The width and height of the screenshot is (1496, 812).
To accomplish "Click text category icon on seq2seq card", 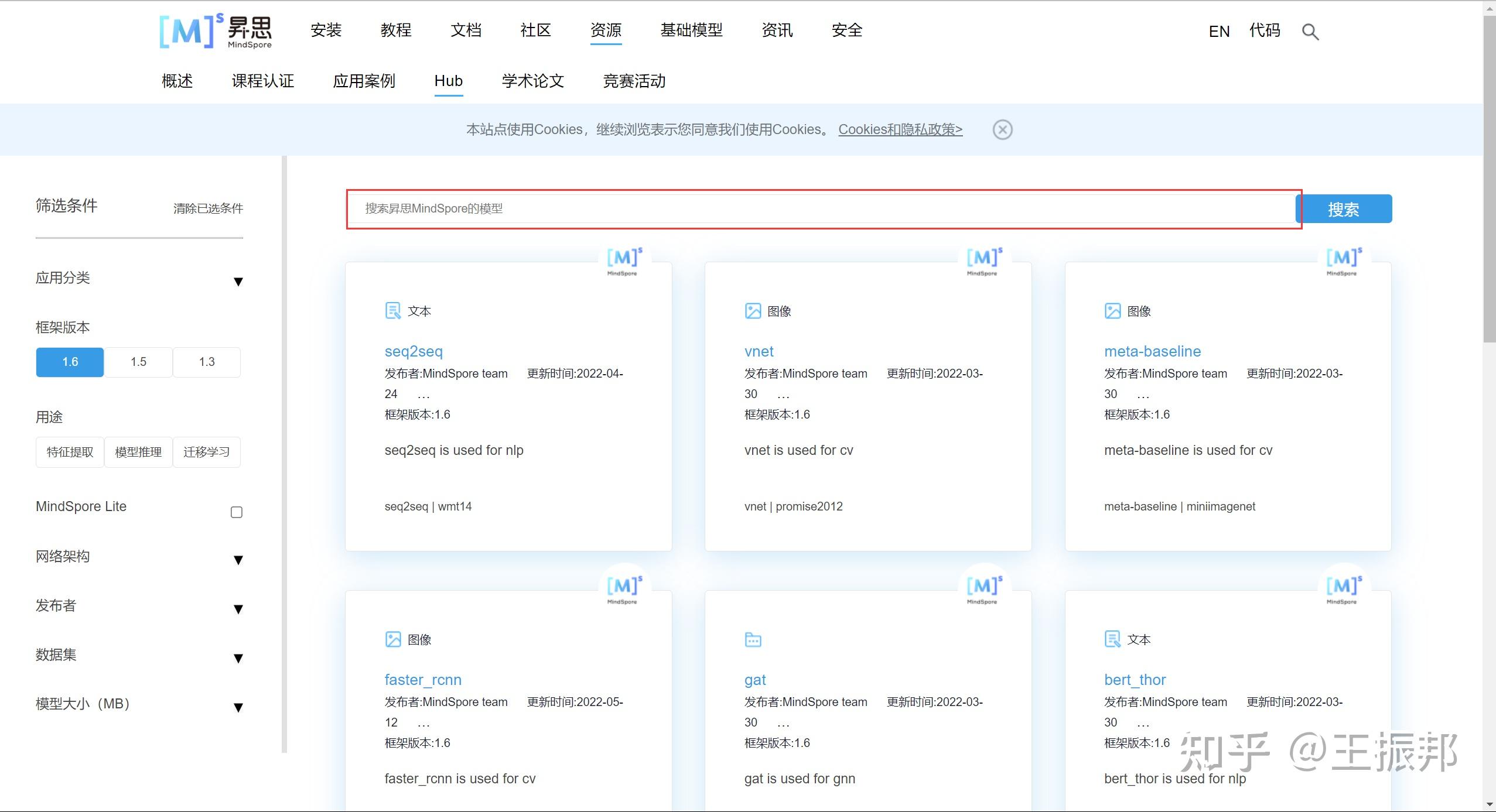I will pos(392,311).
